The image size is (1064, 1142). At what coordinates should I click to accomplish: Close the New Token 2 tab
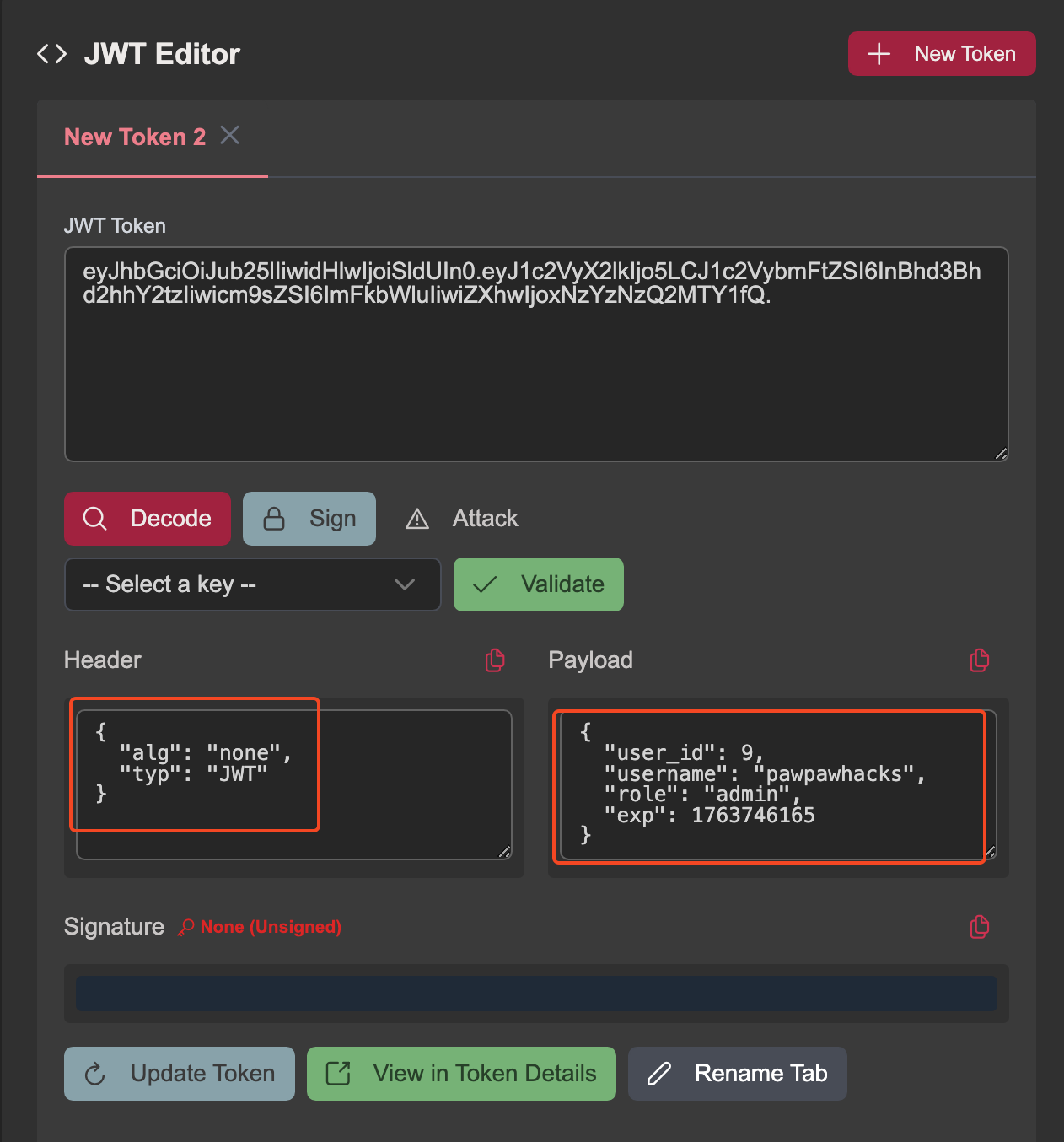click(x=229, y=135)
